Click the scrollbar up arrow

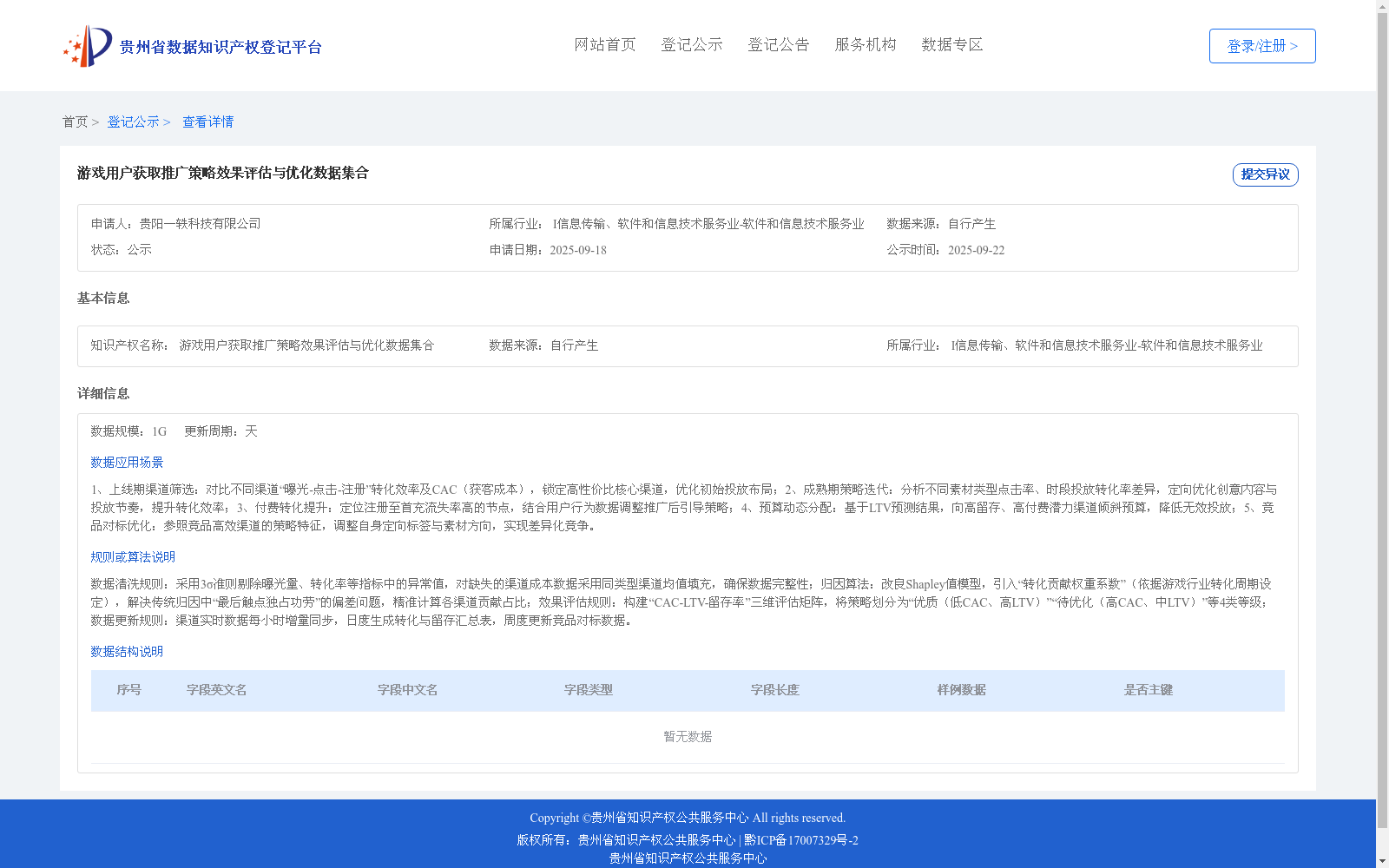(1382, 6)
